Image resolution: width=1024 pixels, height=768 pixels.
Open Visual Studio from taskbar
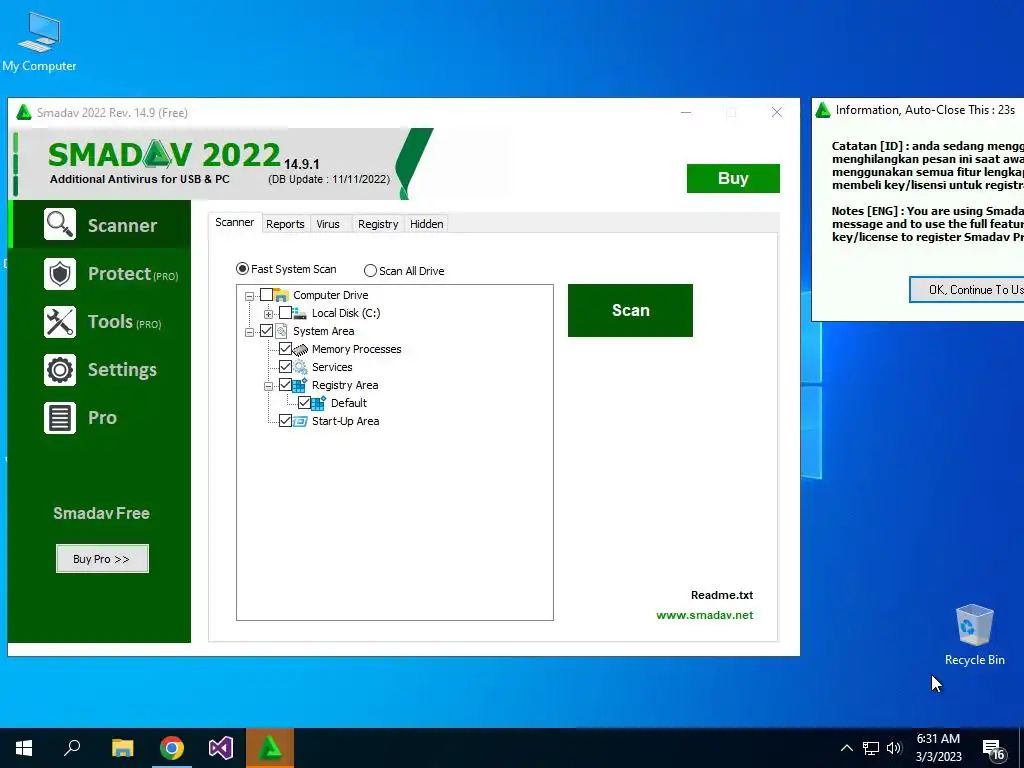click(x=221, y=748)
